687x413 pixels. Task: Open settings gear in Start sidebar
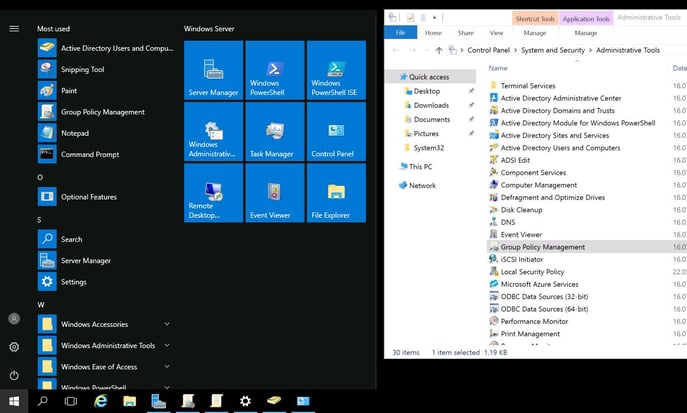click(x=14, y=347)
